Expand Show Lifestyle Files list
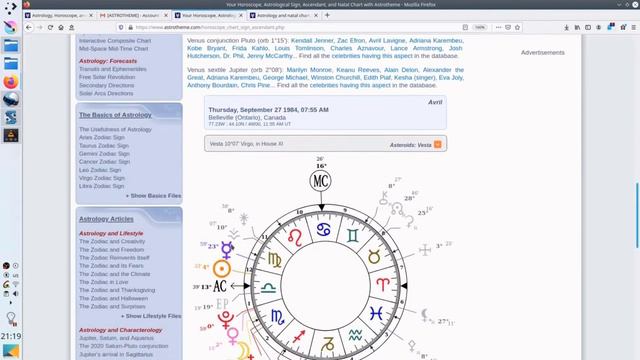The height and width of the screenshot is (360, 640). click(151, 316)
